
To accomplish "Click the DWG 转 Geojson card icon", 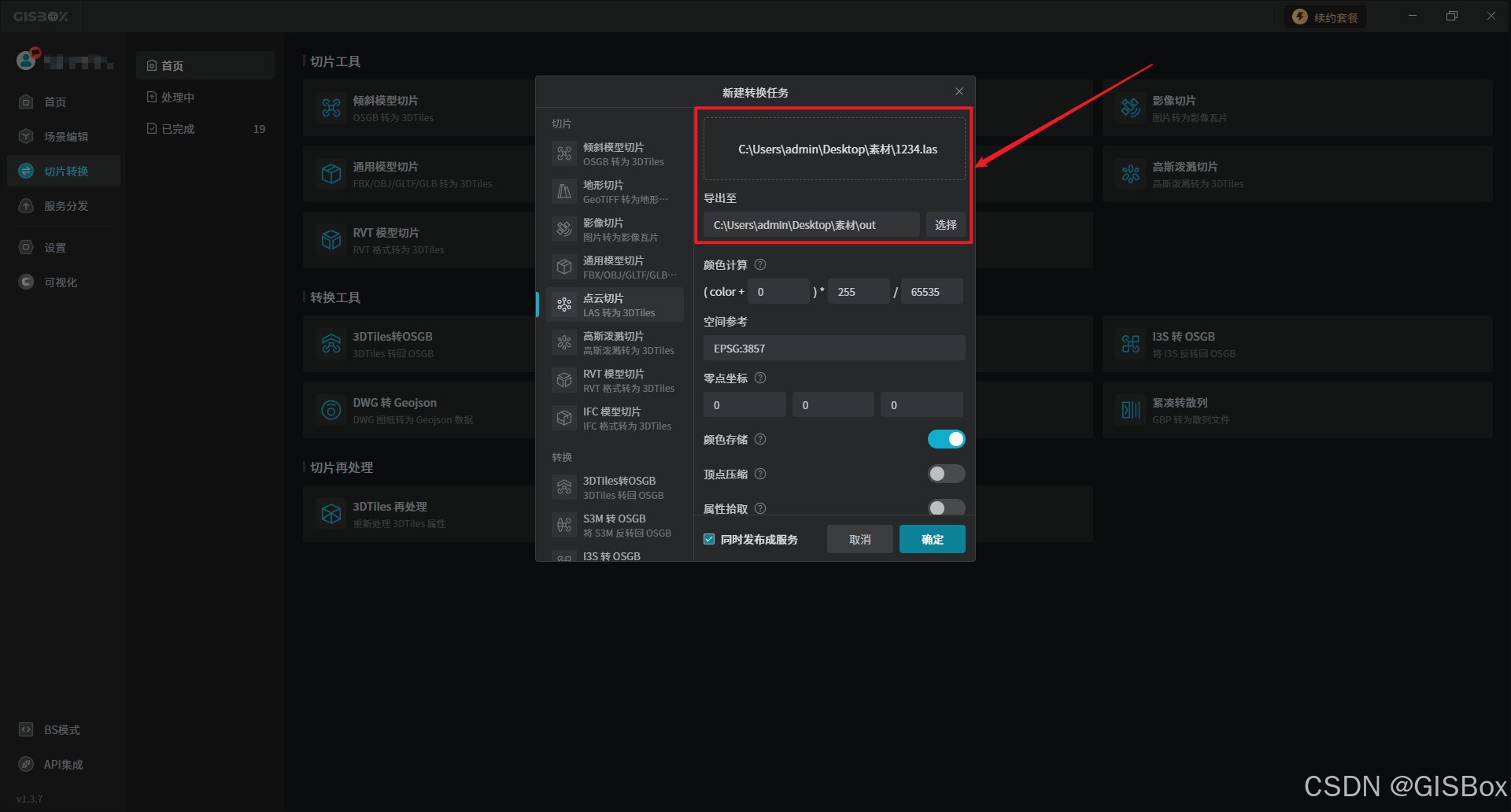I will 331,410.
